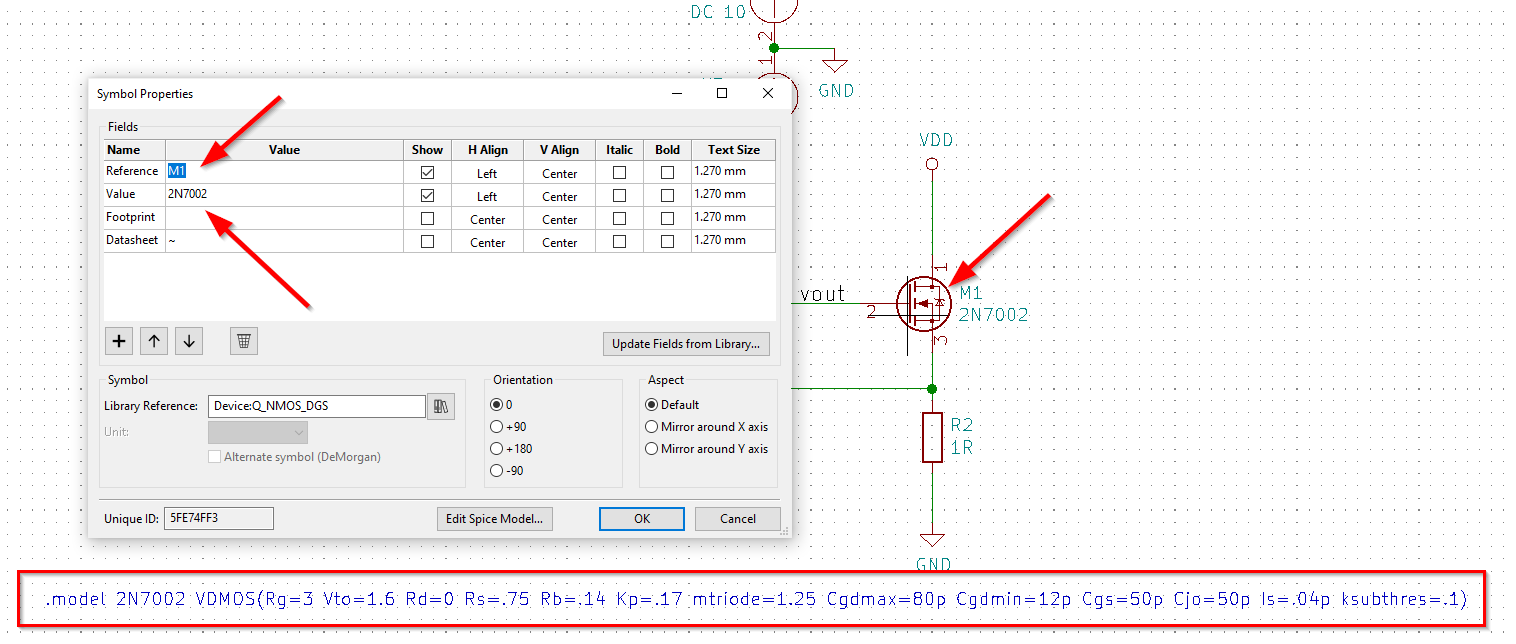1516x644 pixels.
Task: Click the add field plus button
Action: (x=119, y=341)
